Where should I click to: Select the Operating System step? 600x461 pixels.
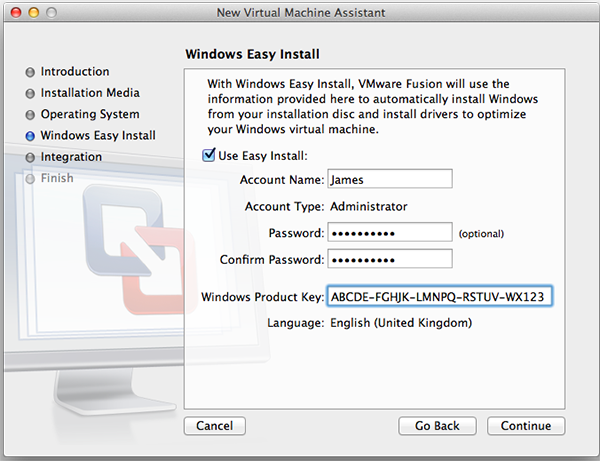(x=90, y=114)
